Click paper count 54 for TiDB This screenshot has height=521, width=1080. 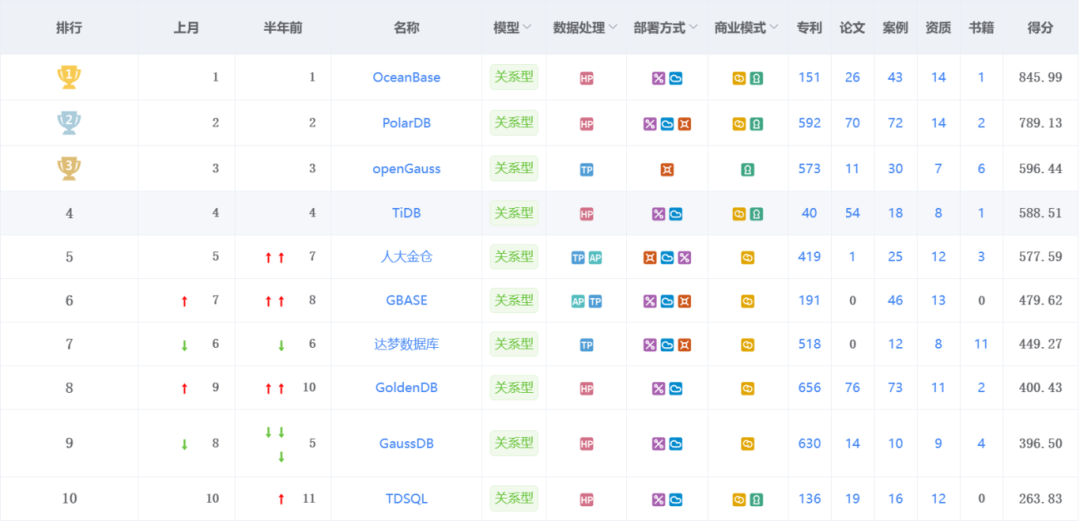click(x=853, y=213)
